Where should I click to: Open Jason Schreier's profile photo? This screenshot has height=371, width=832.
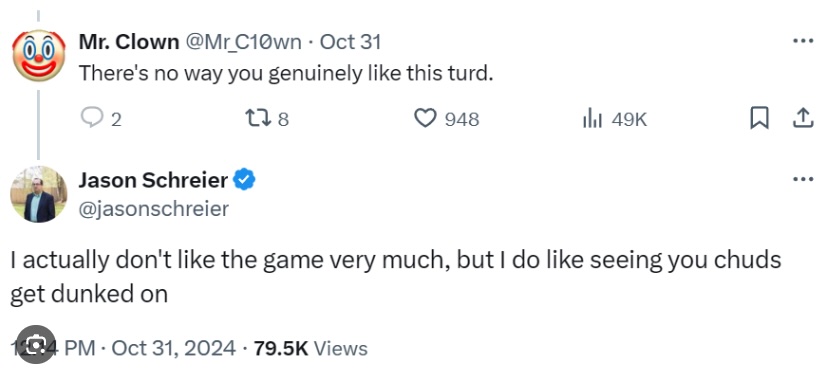(x=38, y=194)
